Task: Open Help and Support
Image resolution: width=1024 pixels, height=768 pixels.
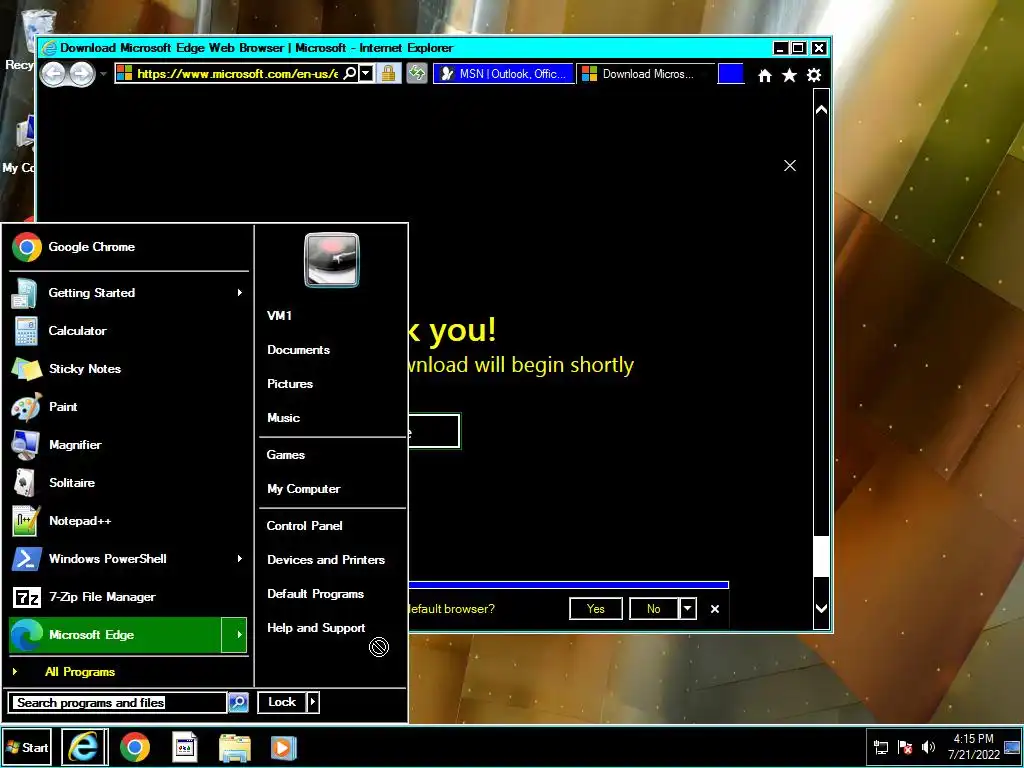Action: (x=316, y=628)
